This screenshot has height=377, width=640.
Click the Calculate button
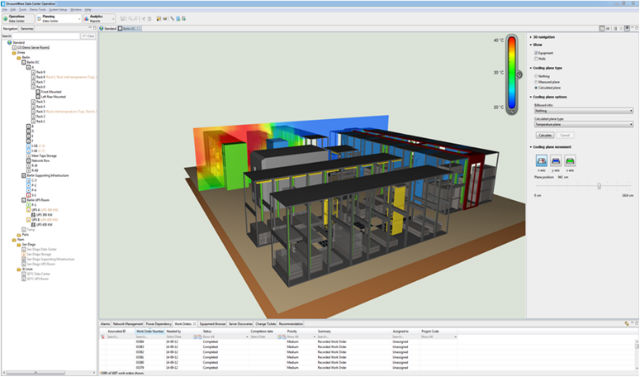click(x=544, y=135)
